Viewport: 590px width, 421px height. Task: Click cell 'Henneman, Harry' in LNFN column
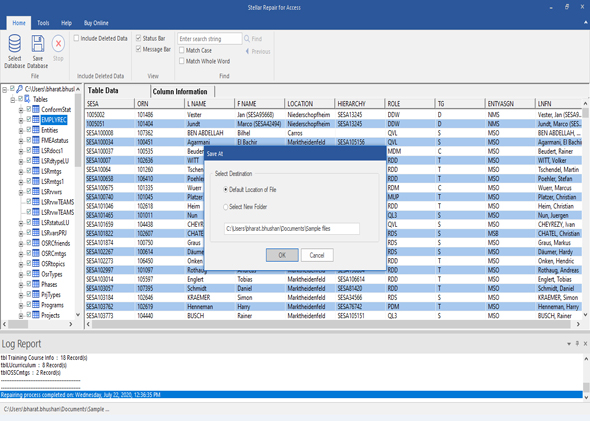tap(558, 307)
